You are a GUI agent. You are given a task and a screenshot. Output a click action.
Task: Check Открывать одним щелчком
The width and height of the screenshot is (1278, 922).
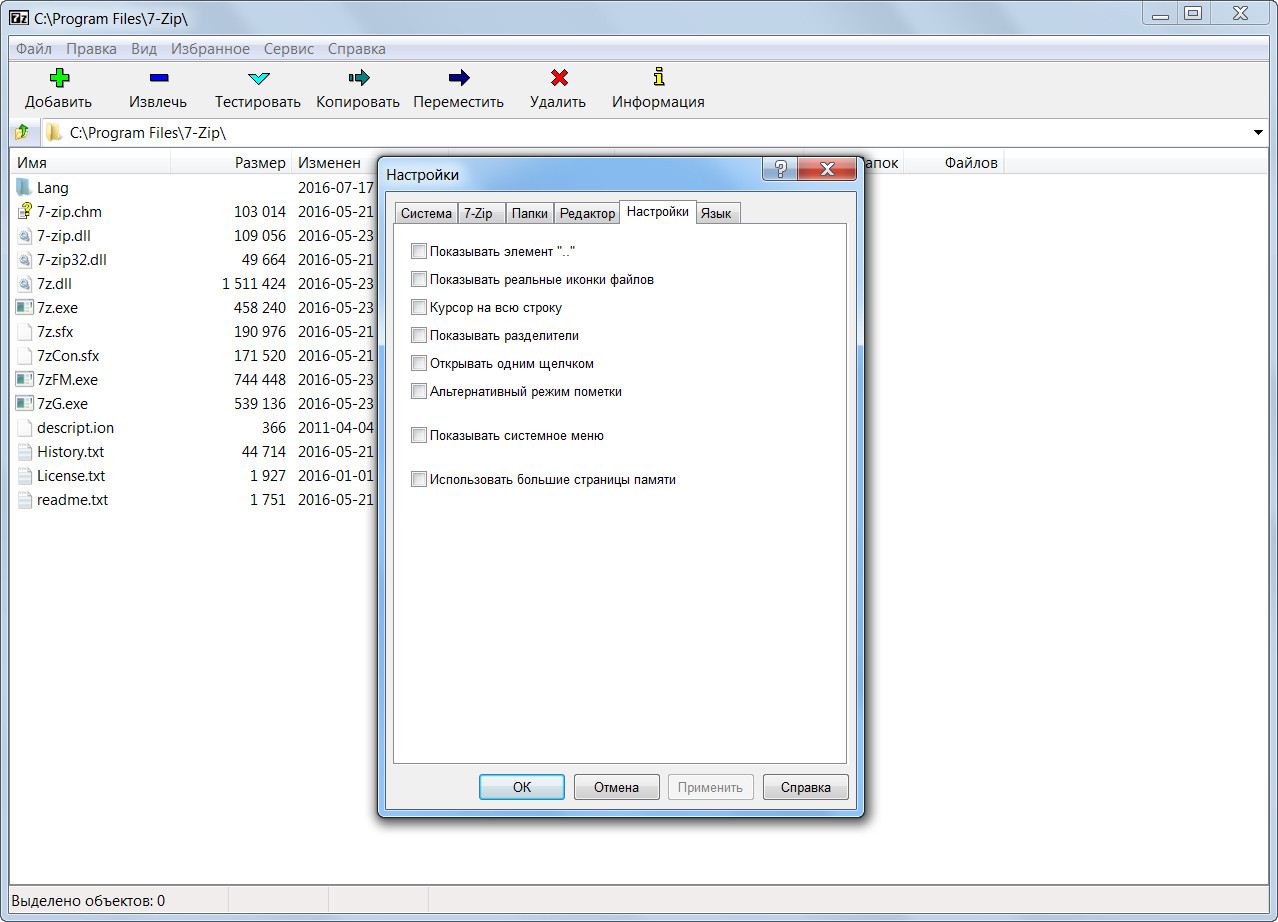coord(419,363)
